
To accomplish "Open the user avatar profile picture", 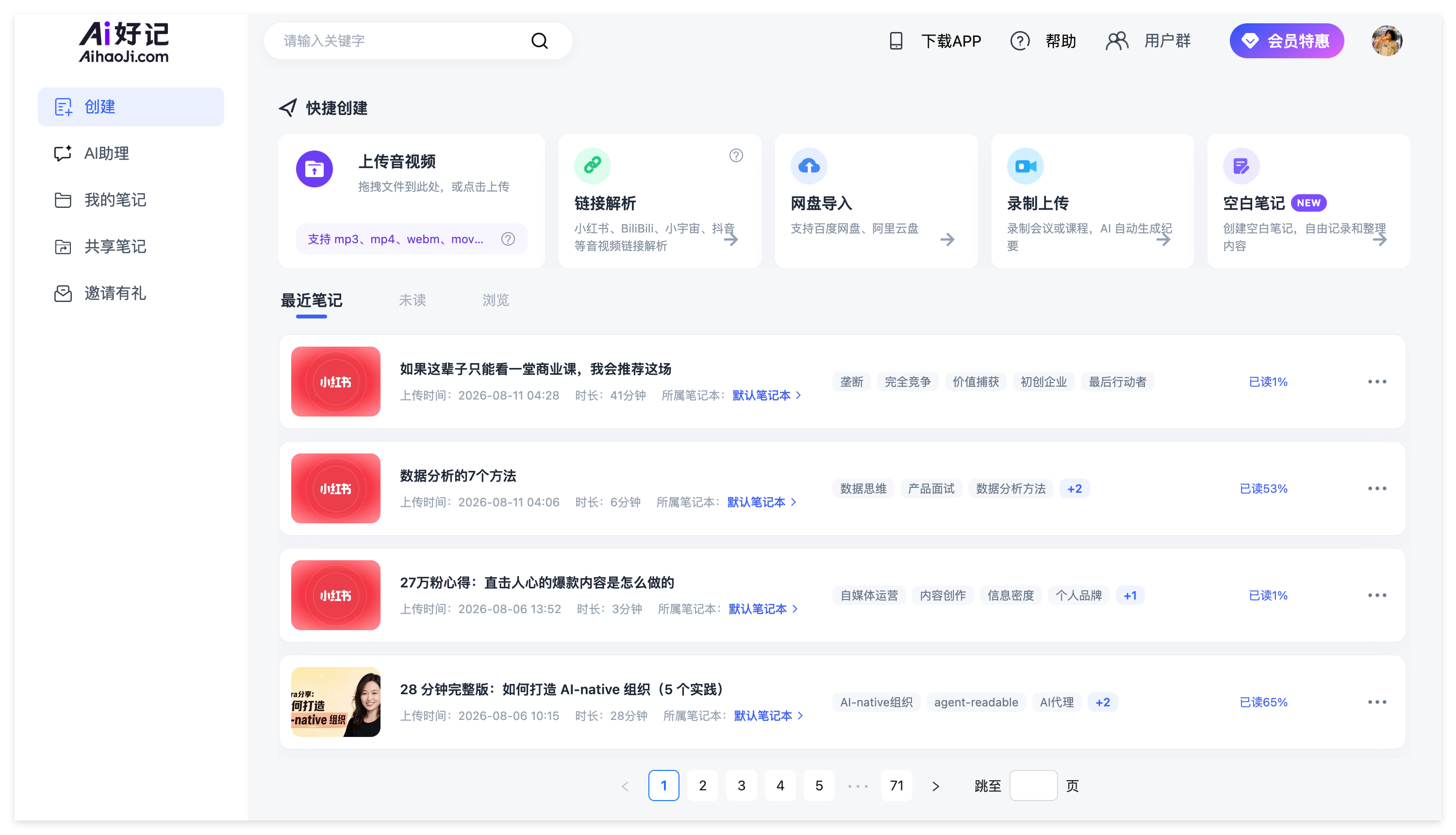I will (x=1386, y=41).
